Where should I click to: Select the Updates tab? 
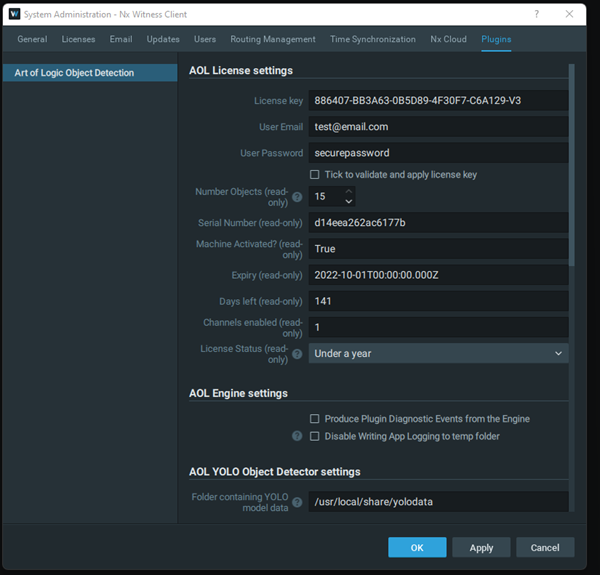click(163, 39)
